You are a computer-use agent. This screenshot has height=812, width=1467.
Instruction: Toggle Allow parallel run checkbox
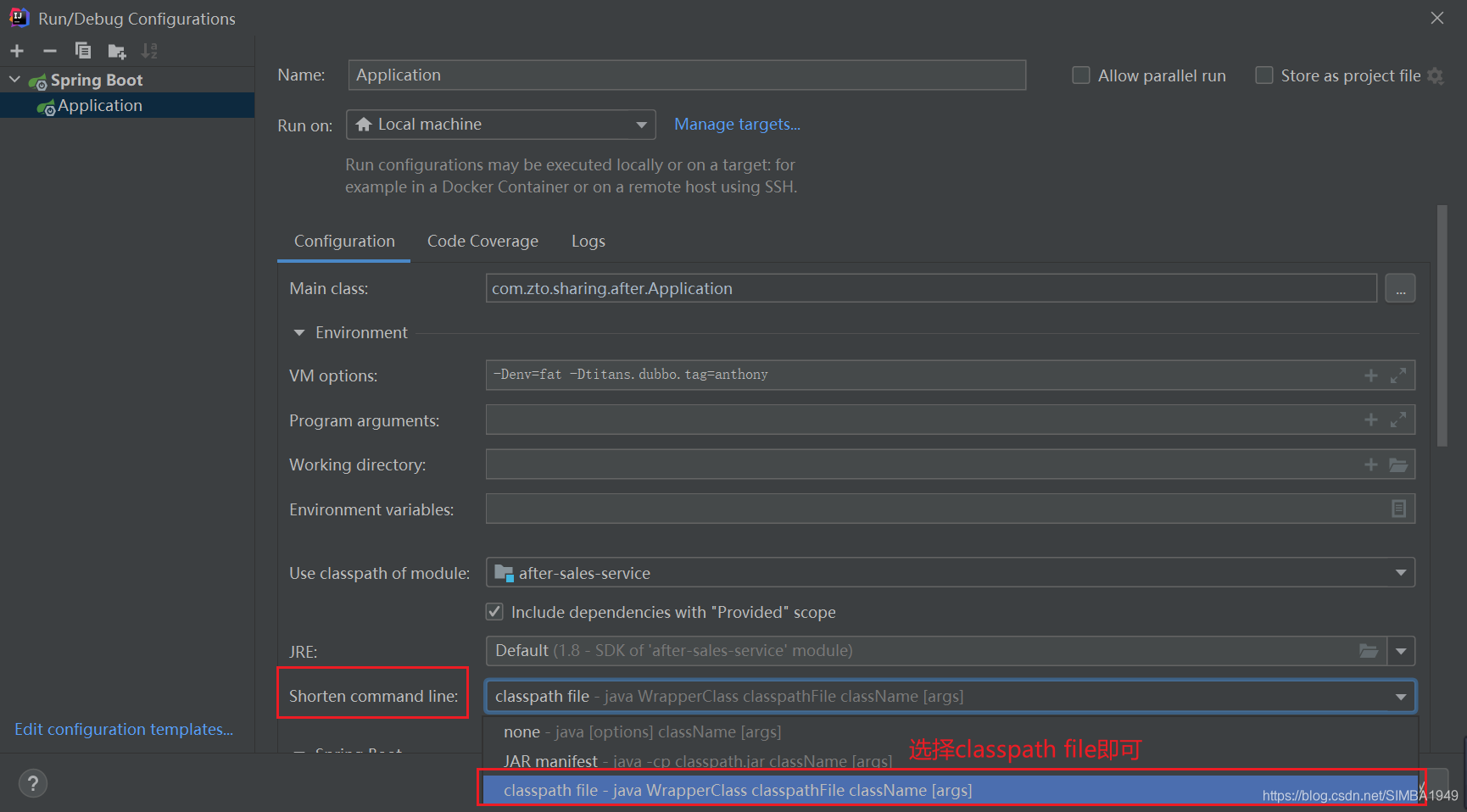[x=1081, y=75]
